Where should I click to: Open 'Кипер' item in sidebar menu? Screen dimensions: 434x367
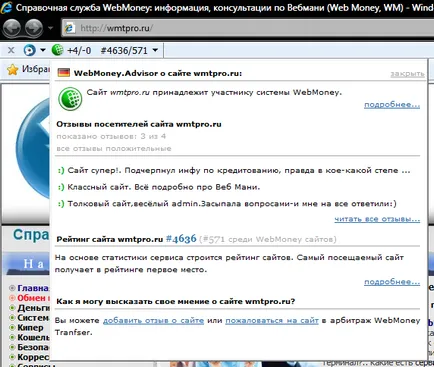pos(30,328)
